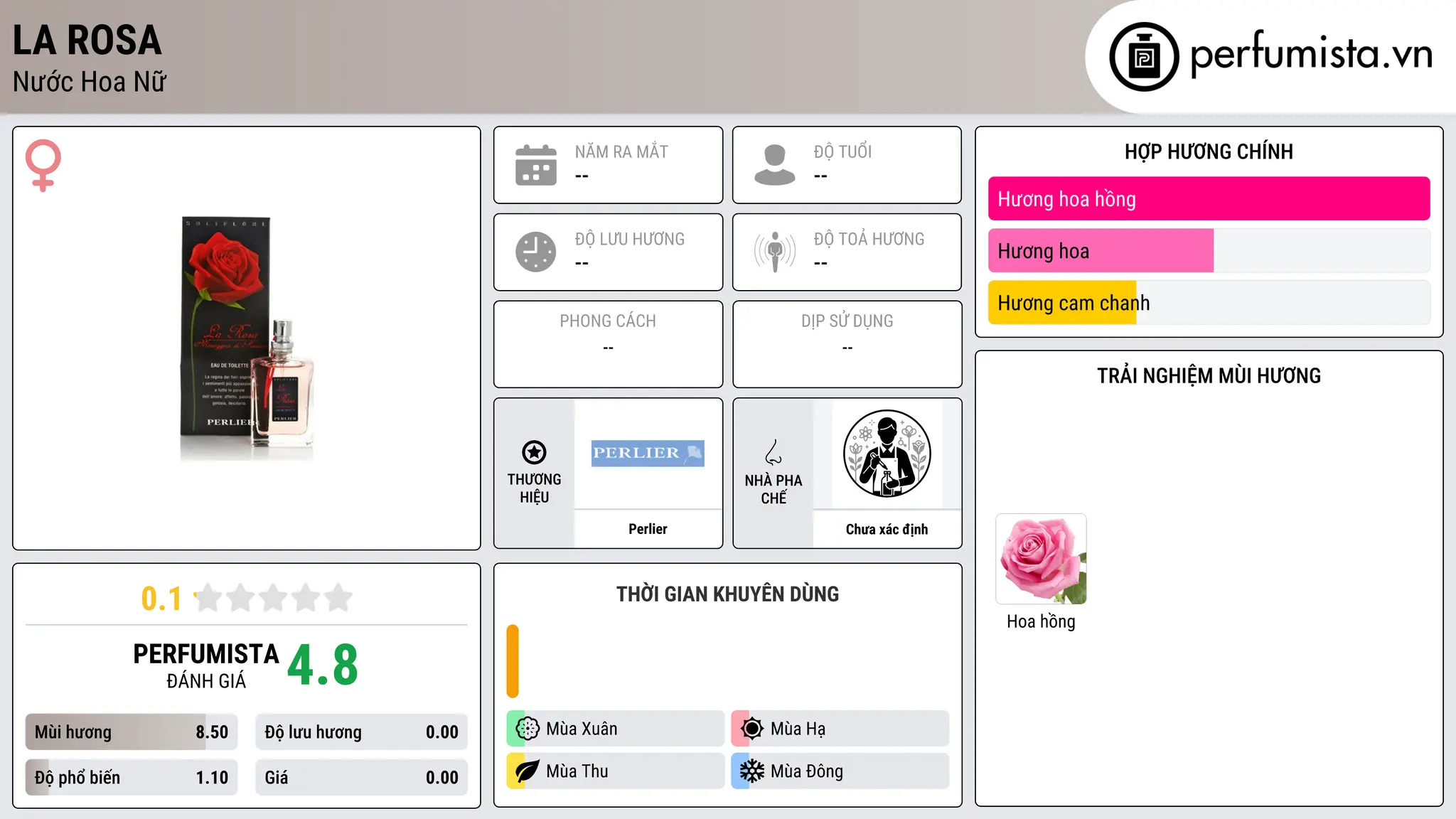The height and width of the screenshot is (819, 1456).
Task: Click the calendar icon for release year
Action: tap(536, 165)
